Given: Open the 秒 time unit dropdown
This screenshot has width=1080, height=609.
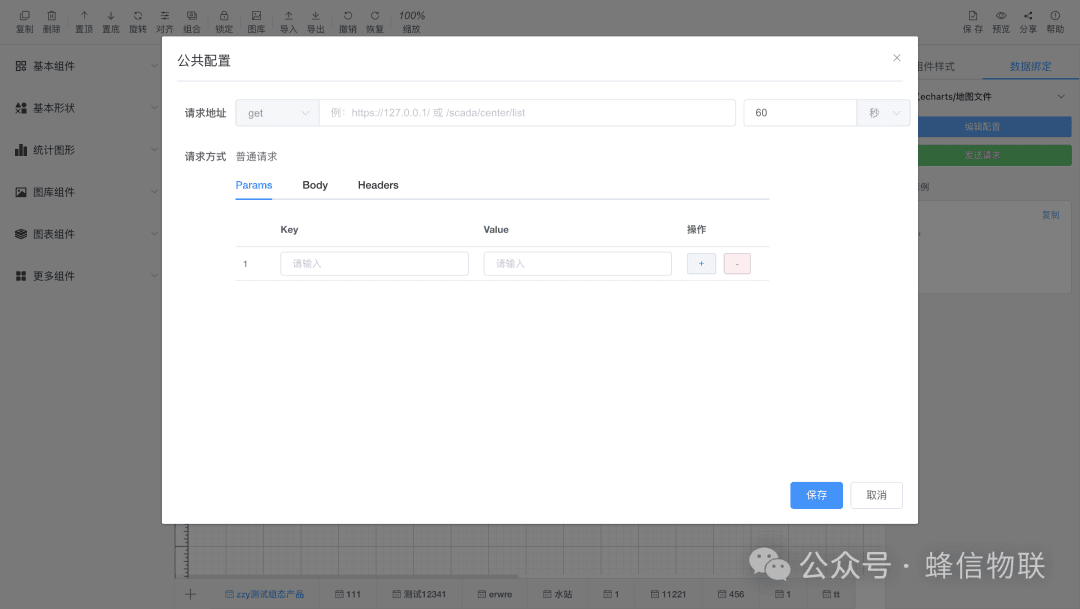Looking at the screenshot, I should click(884, 113).
